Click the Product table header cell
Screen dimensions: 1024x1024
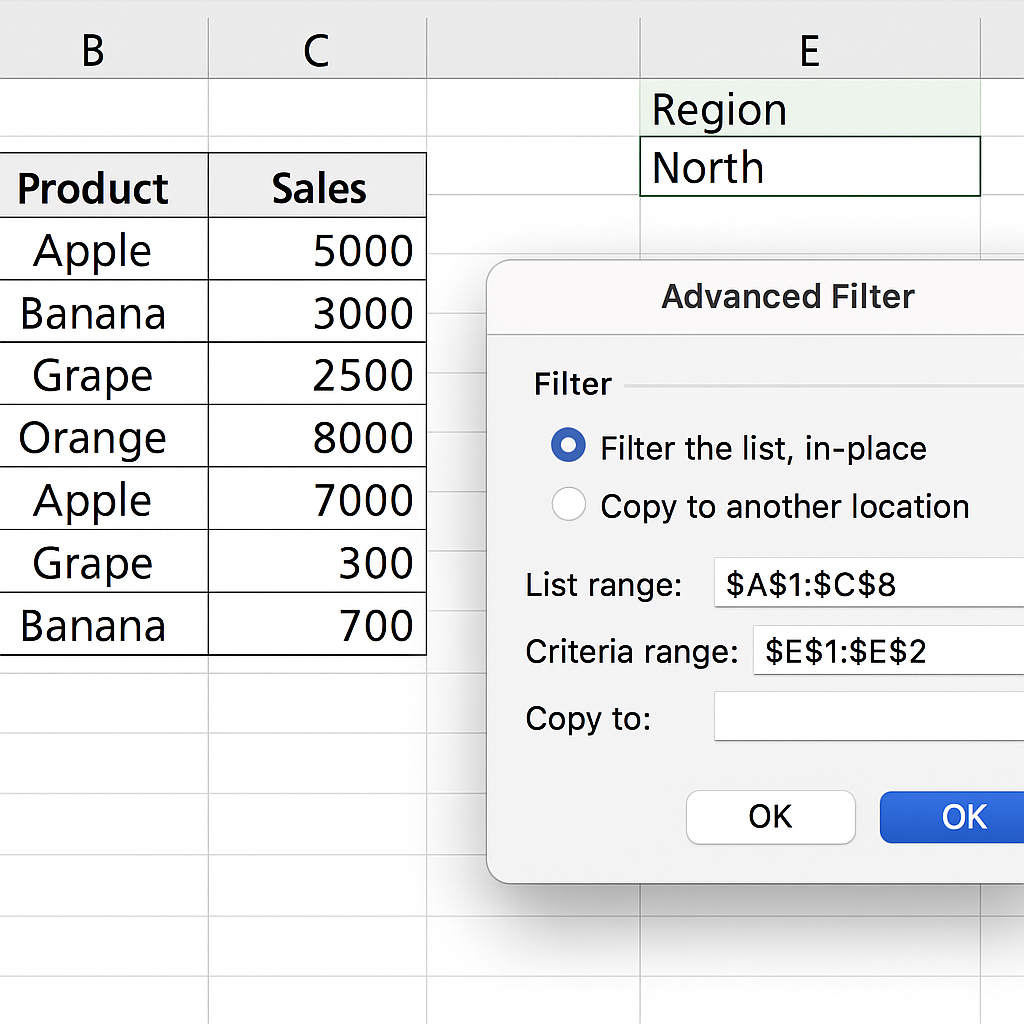point(93,188)
